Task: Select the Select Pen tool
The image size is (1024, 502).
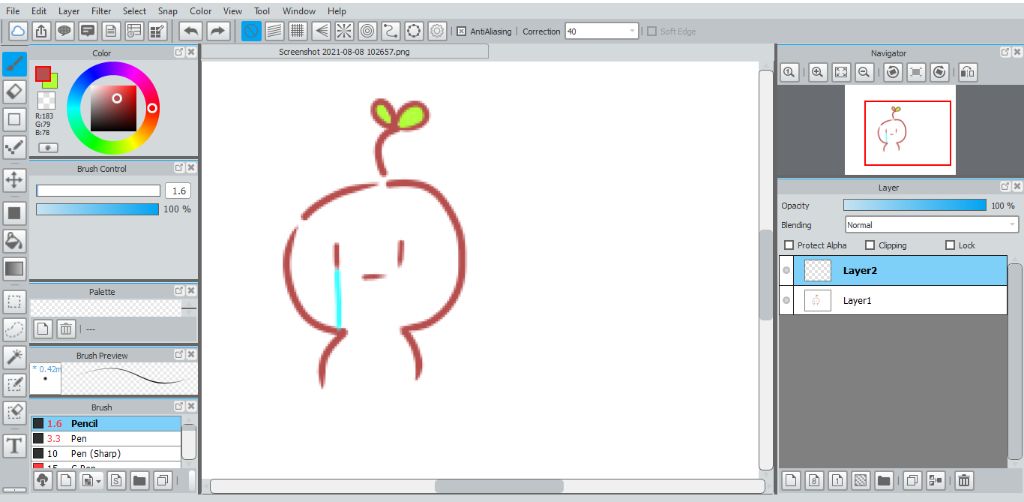Action: tap(14, 384)
